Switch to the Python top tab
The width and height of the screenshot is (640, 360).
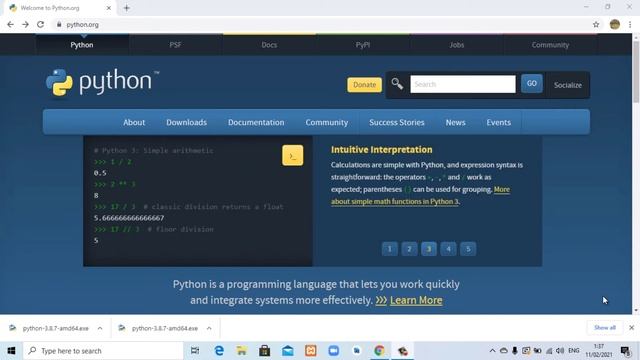[82, 45]
